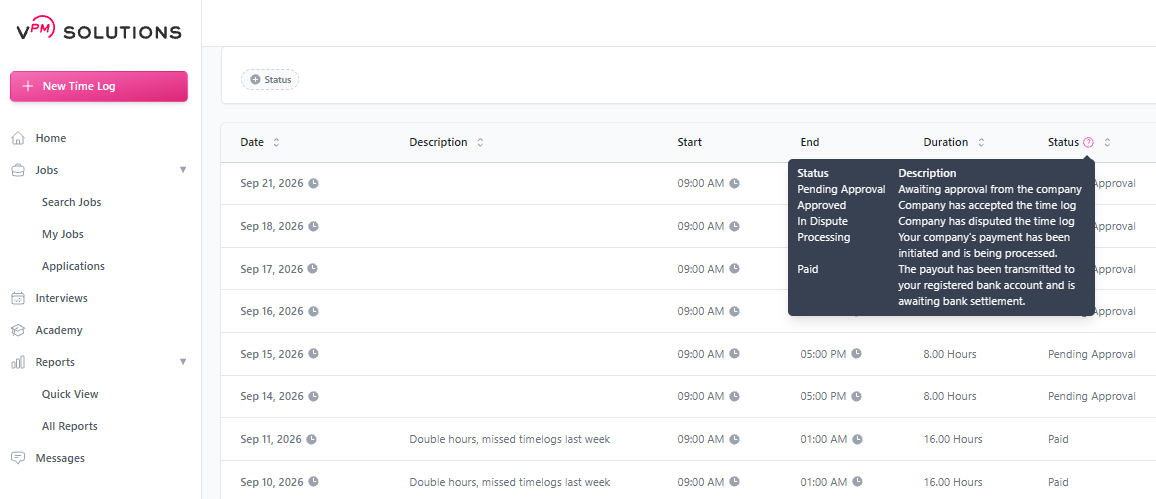
Task: Click the Academy graduation cap icon
Action: click(x=18, y=330)
